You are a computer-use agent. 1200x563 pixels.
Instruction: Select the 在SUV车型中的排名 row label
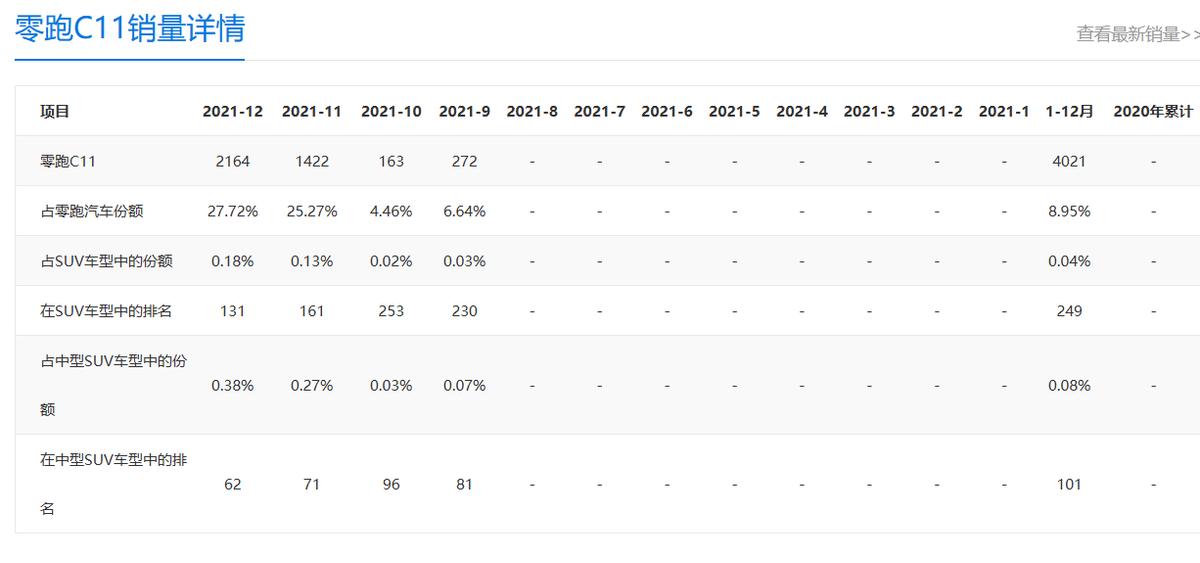[106, 311]
